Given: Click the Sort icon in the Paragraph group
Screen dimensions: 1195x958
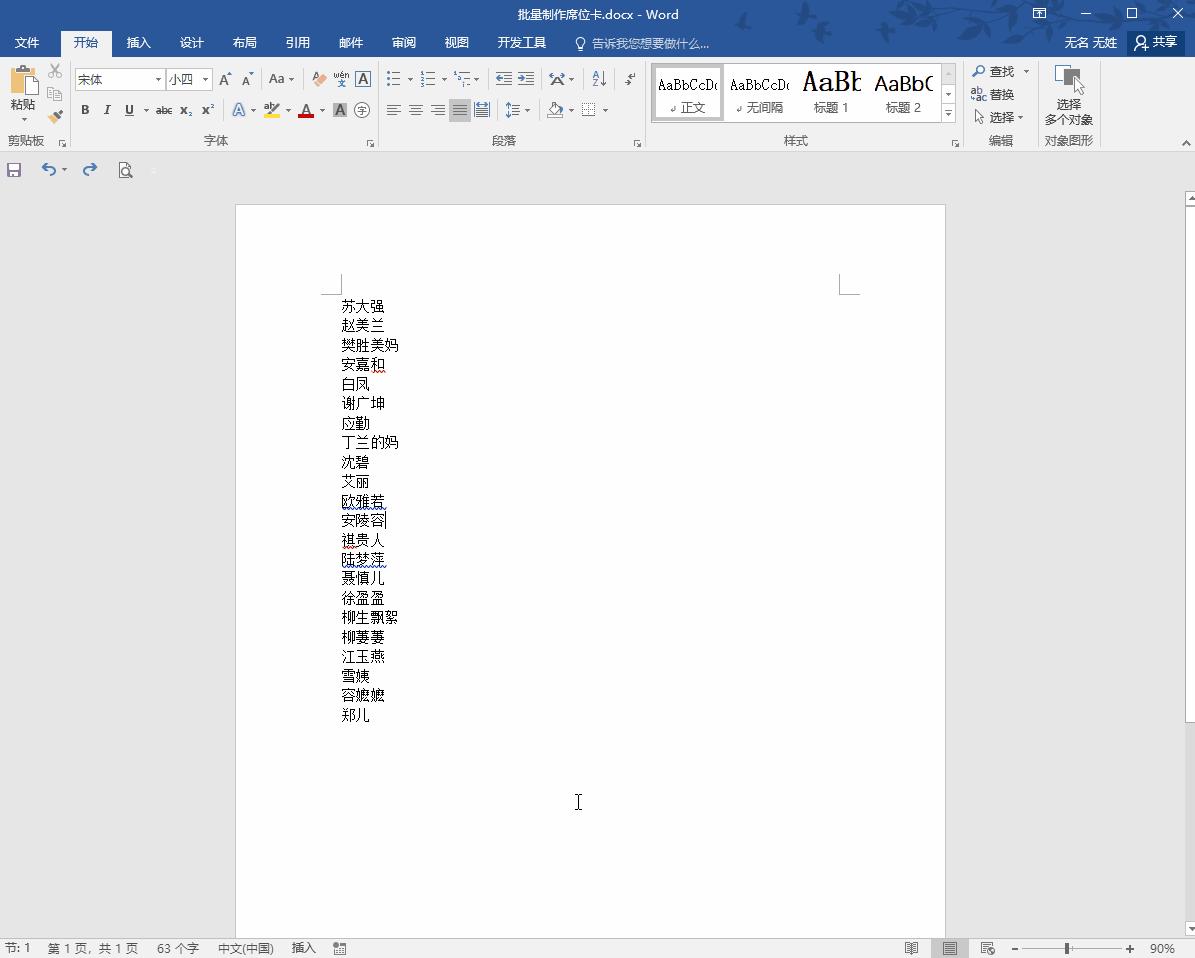Looking at the screenshot, I should 599,78.
